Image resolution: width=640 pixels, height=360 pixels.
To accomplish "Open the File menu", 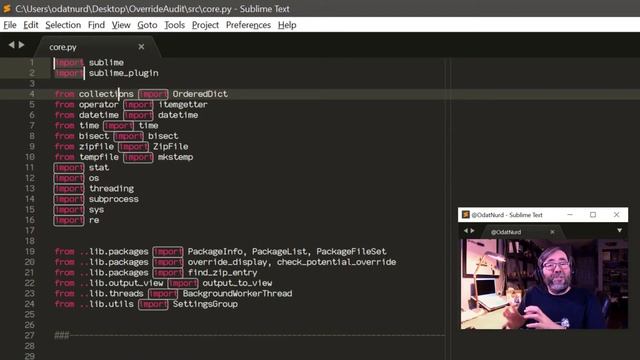I will tap(10, 25).
